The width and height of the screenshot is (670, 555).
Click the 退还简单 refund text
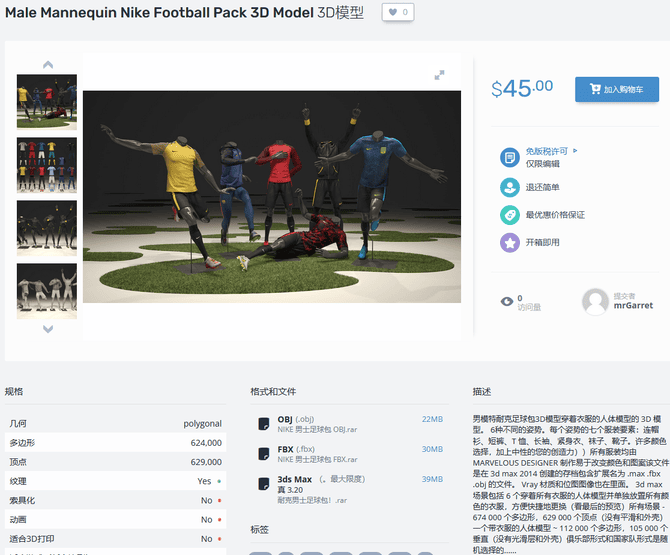click(542, 187)
